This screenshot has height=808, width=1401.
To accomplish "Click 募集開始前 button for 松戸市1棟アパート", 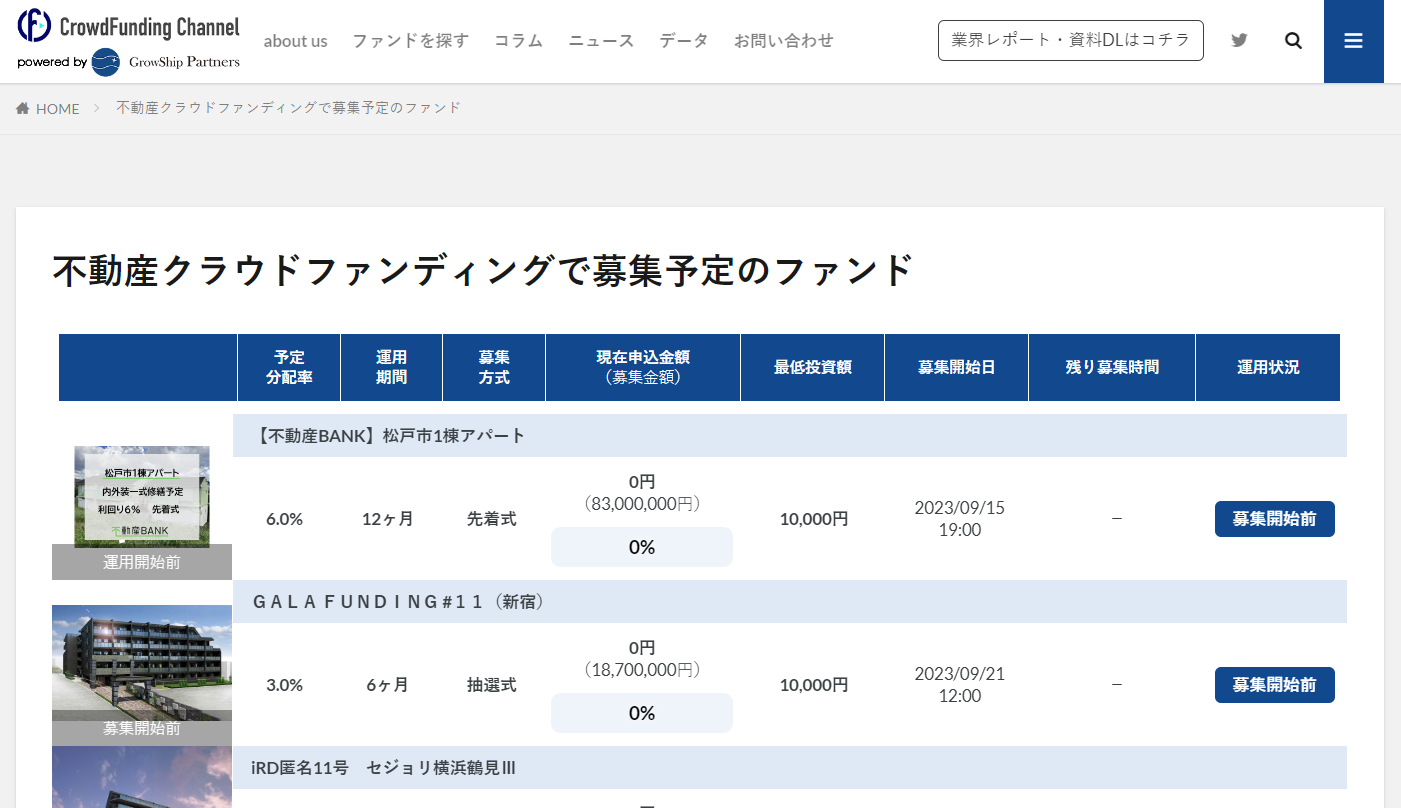I will [1274, 519].
